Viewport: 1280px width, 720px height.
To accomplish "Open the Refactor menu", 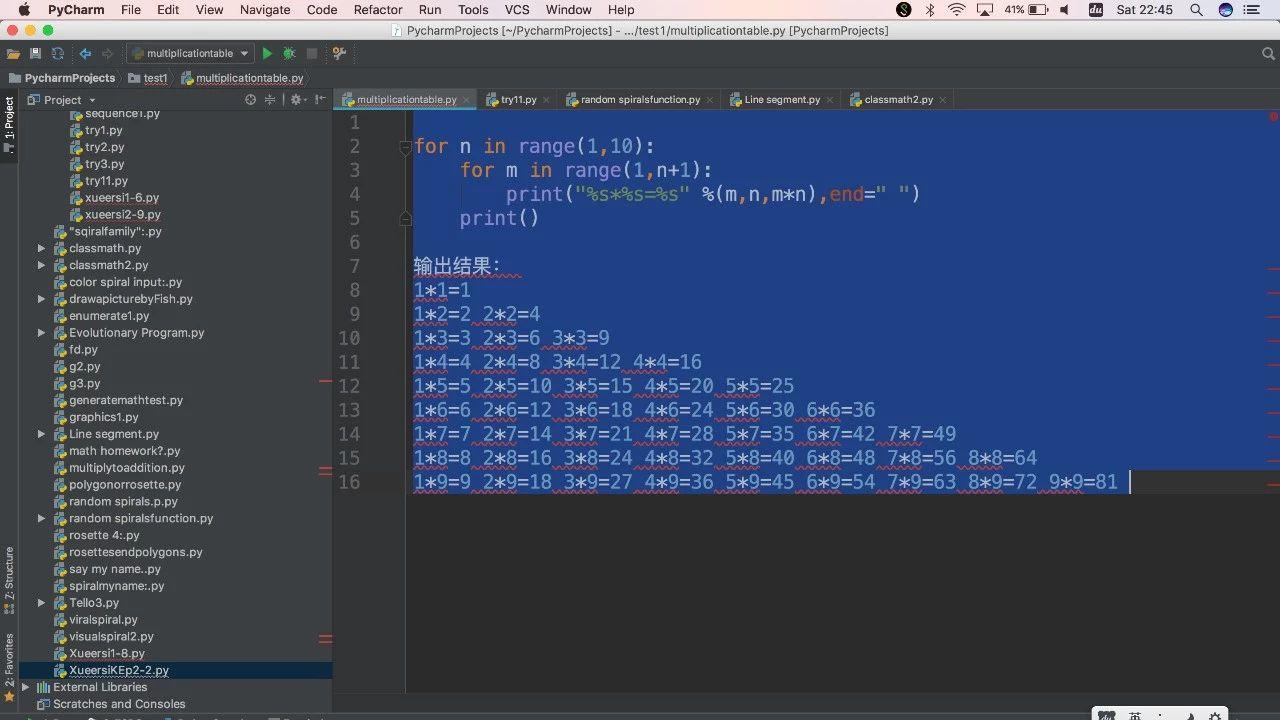I will 378,10.
